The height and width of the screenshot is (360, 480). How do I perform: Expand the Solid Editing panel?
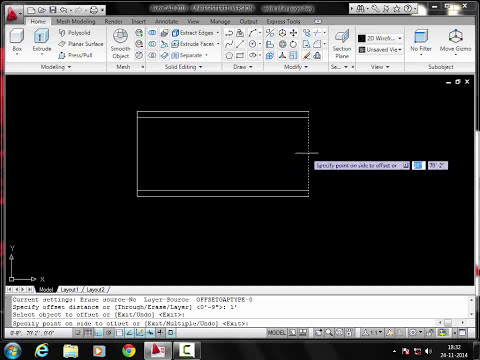click(183, 67)
